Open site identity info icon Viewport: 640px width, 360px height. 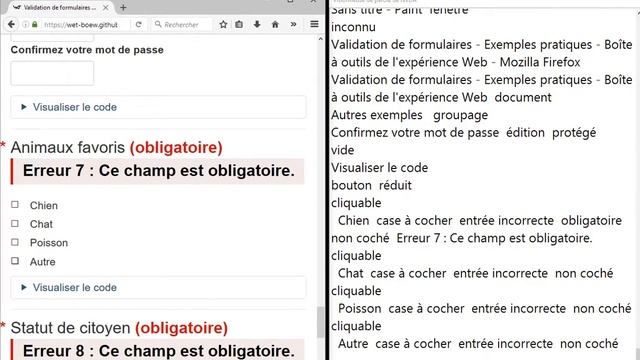26,24
